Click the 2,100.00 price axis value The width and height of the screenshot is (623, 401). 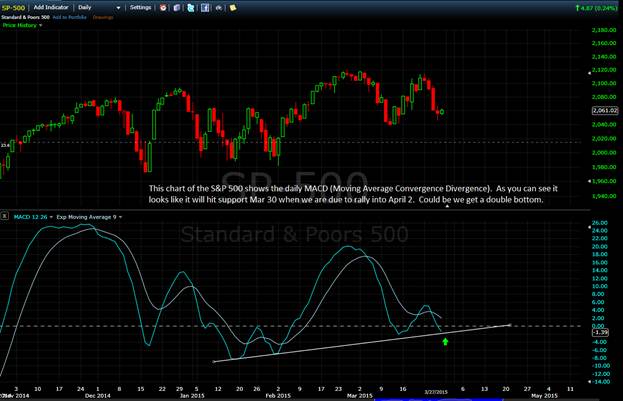(x=605, y=83)
